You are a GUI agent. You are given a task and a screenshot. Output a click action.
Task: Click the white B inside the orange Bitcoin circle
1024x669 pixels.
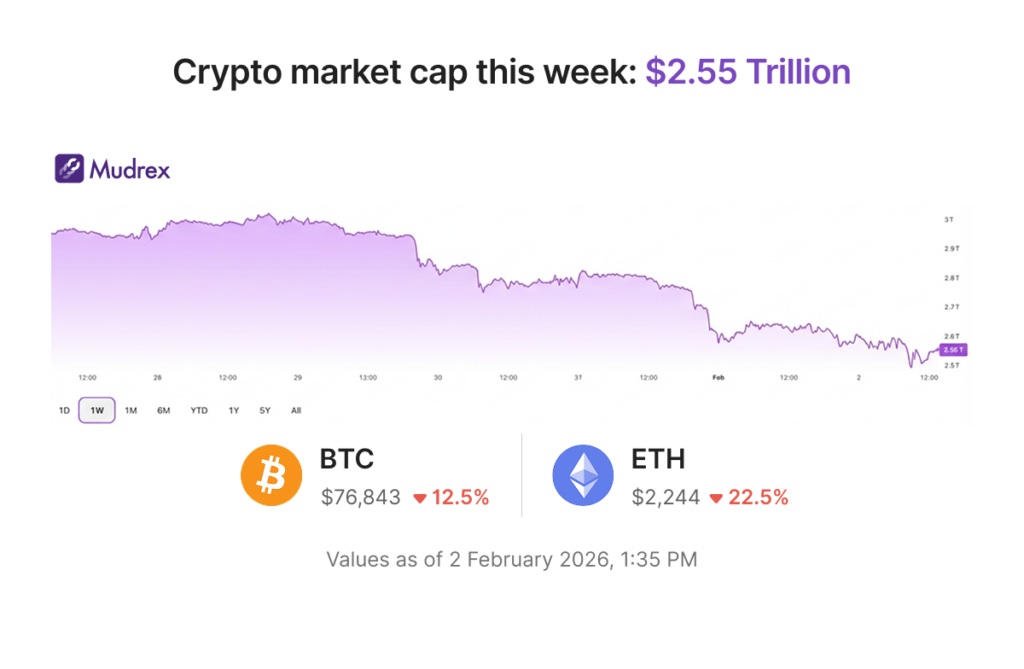tap(270, 475)
